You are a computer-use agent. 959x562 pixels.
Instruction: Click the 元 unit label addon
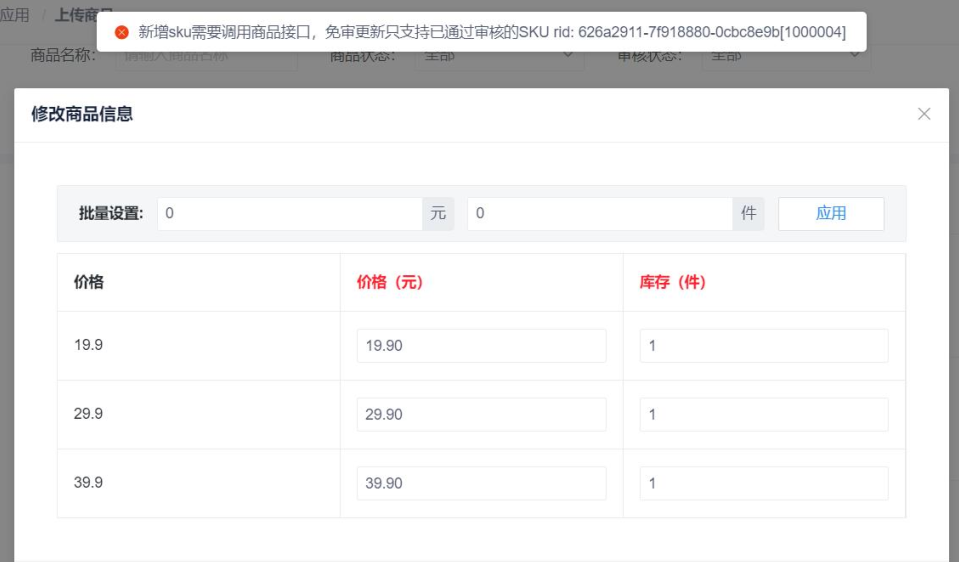click(x=438, y=213)
